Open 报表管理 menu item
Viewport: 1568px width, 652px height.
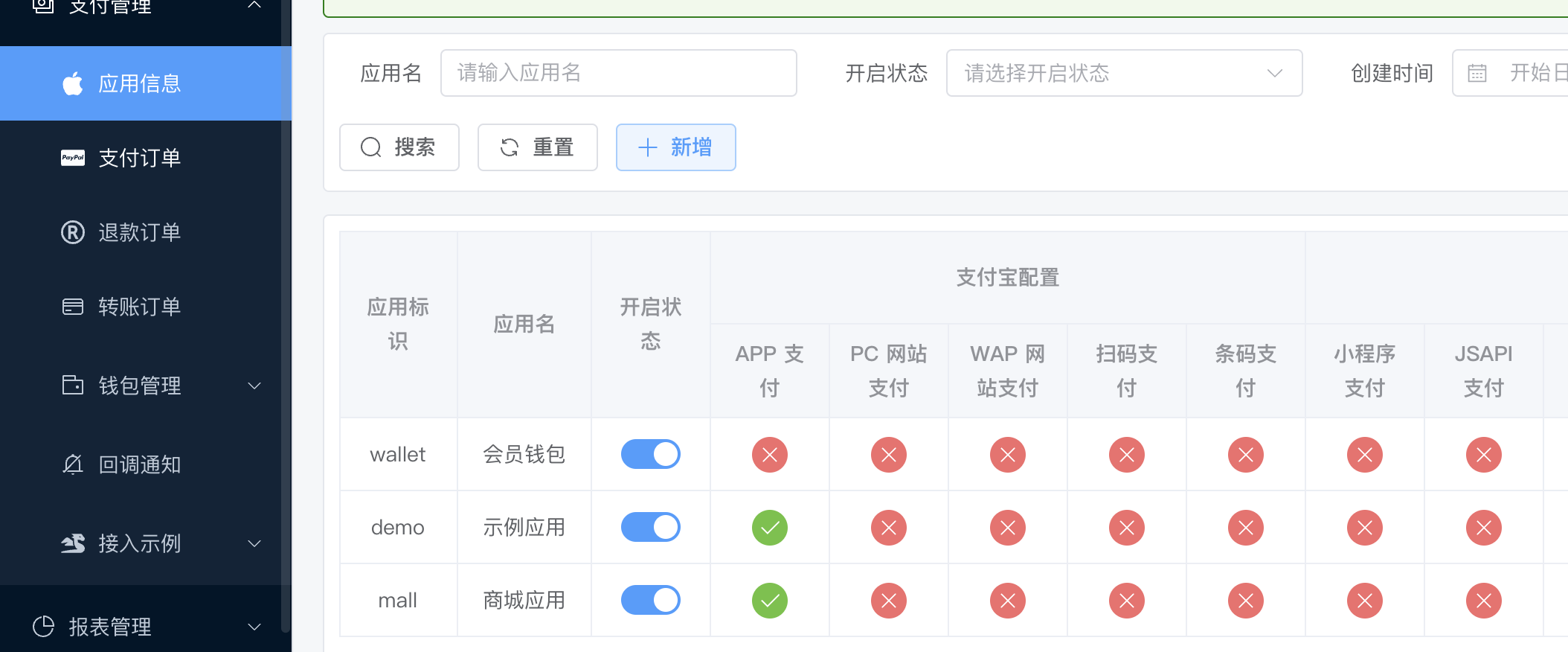click(146, 627)
